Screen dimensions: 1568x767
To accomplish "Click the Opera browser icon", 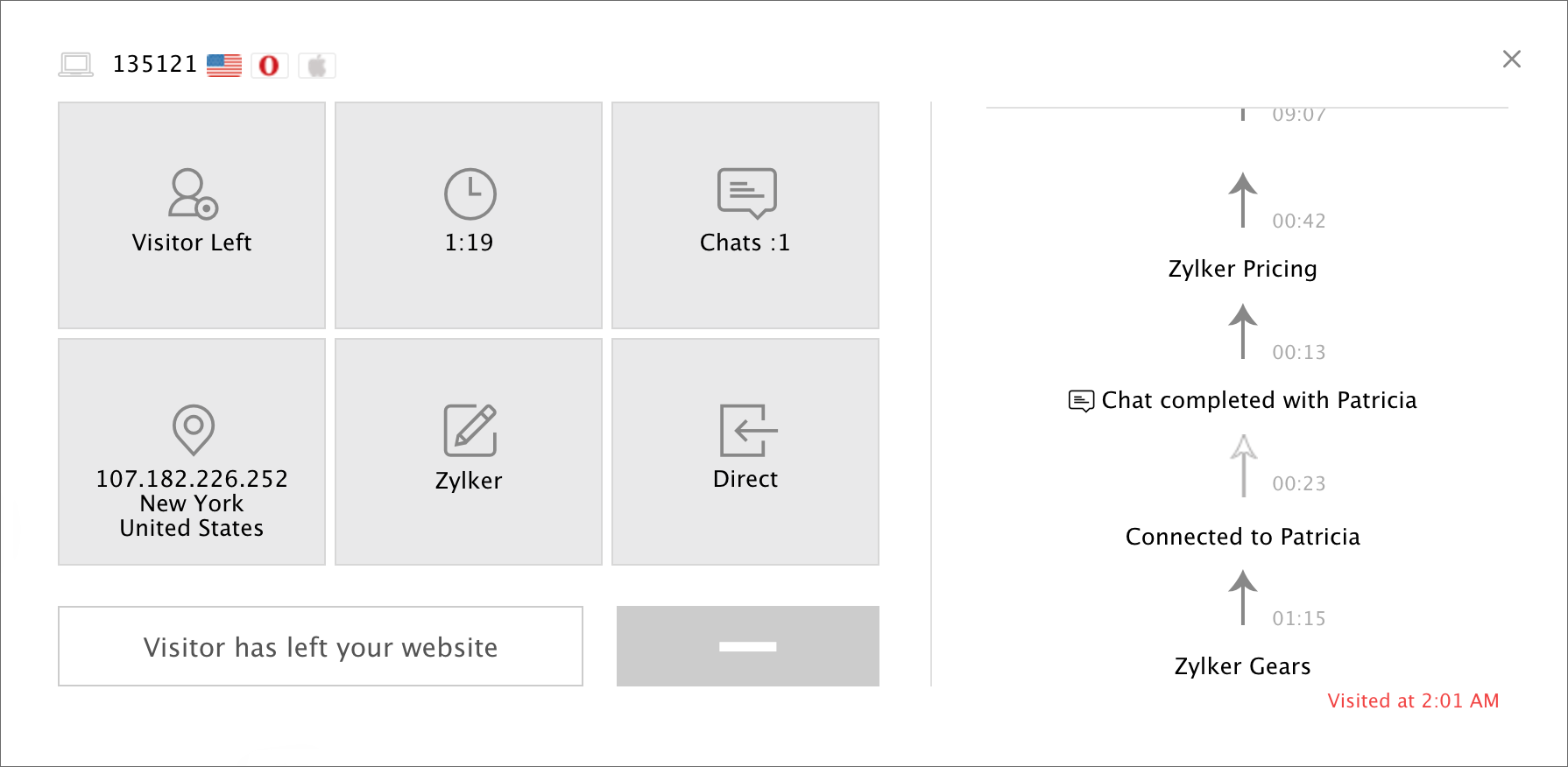I will point(269,65).
